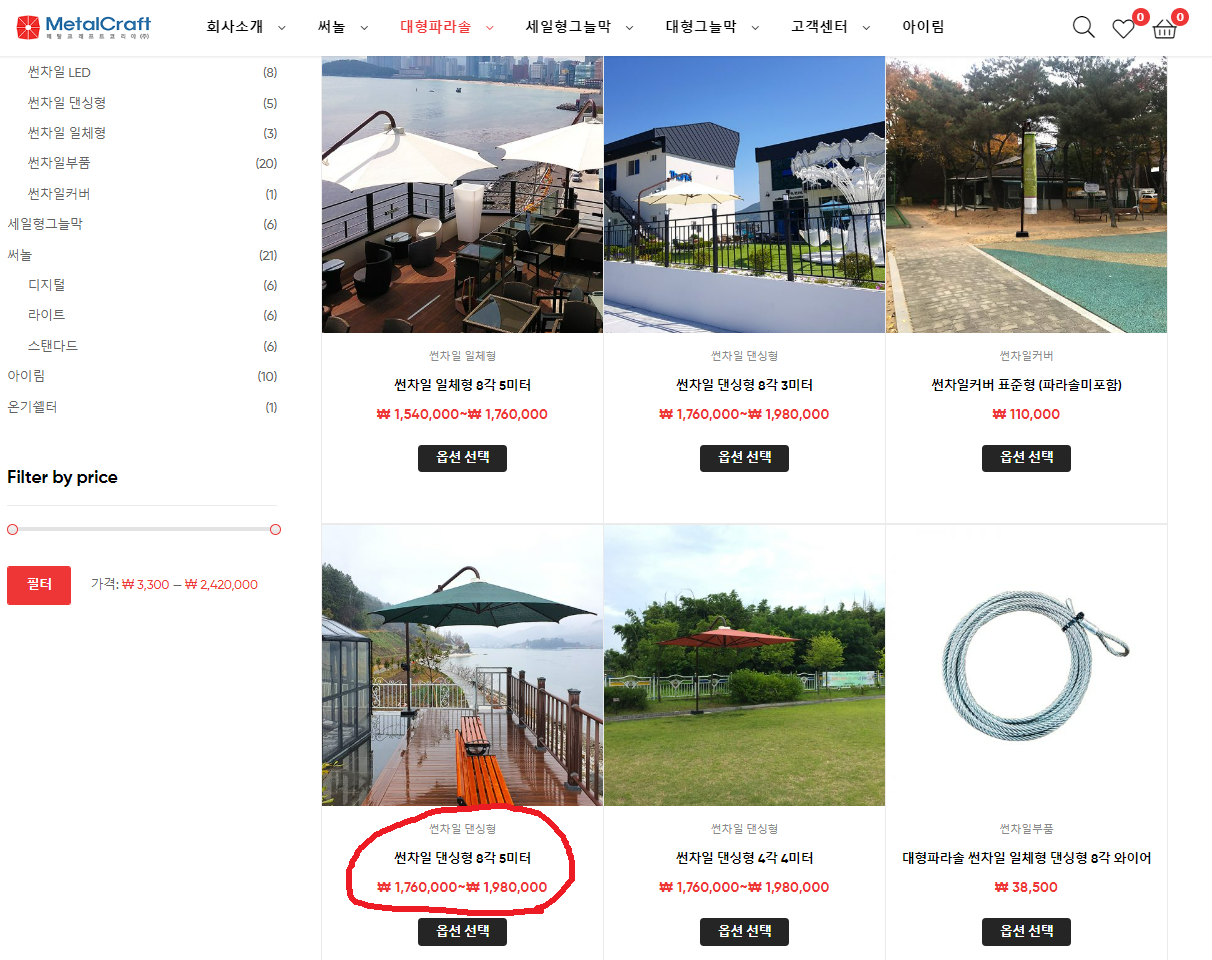Open 썬차일 댄싱형 4각 4미터 product link
This screenshot has width=1212, height=960.
click(x=744, y=858)
